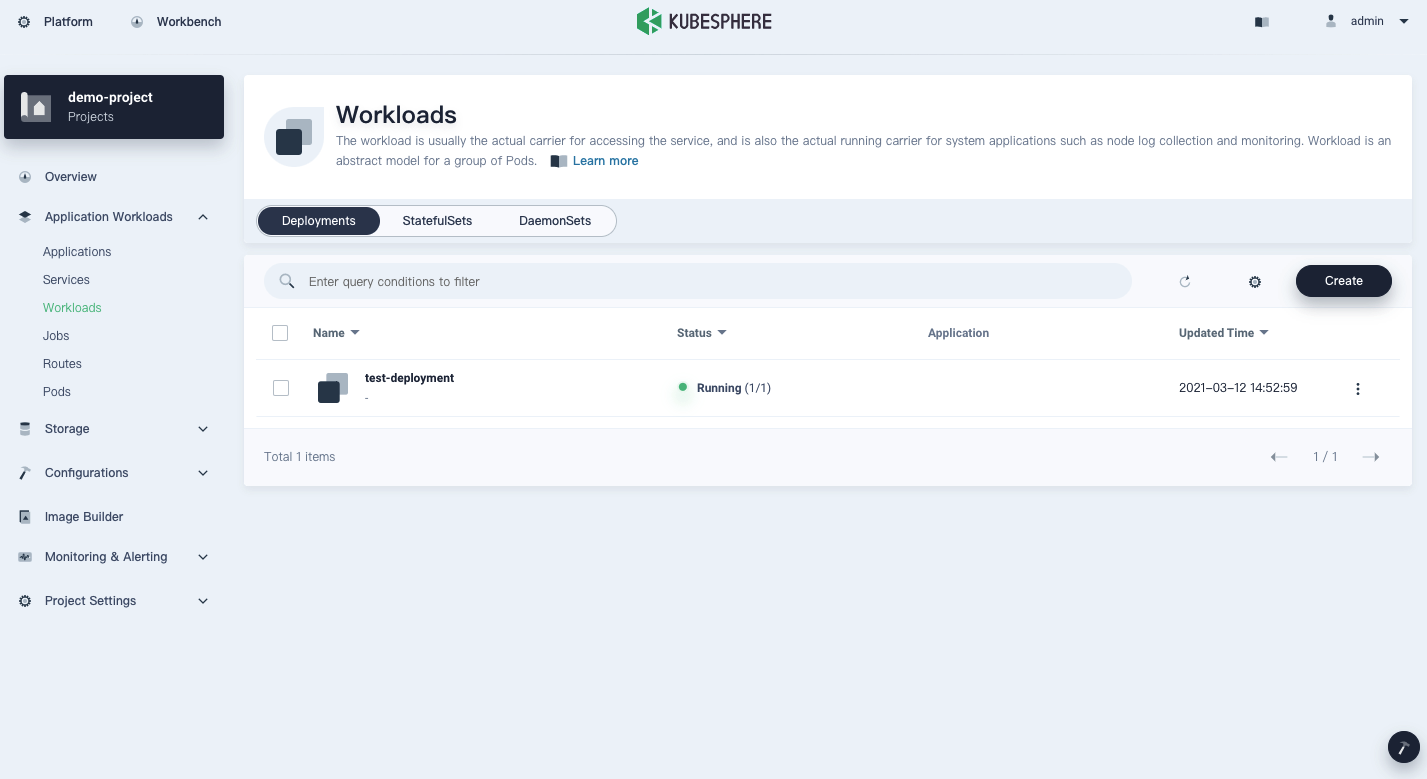Screen dimensions: 1427x779
Task: Open the Platform gear icon
Action: (x=24, y=22)
